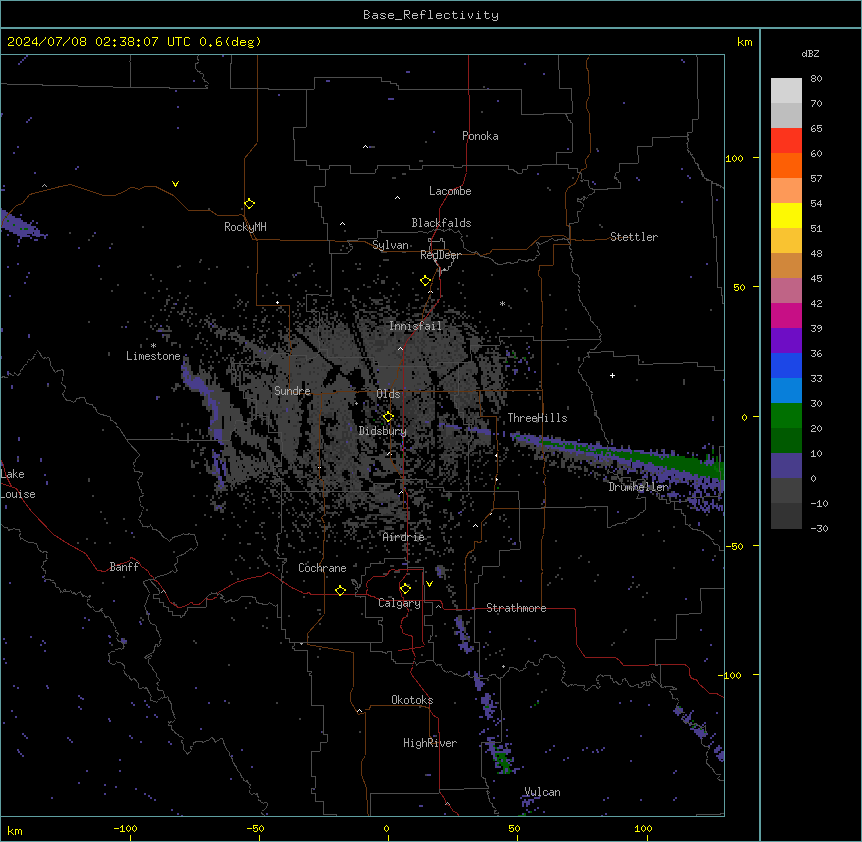The image size is (862, 842).
Task: Select the green 30-20 dBZ legend swatch
Action: [x=786, y=416]
